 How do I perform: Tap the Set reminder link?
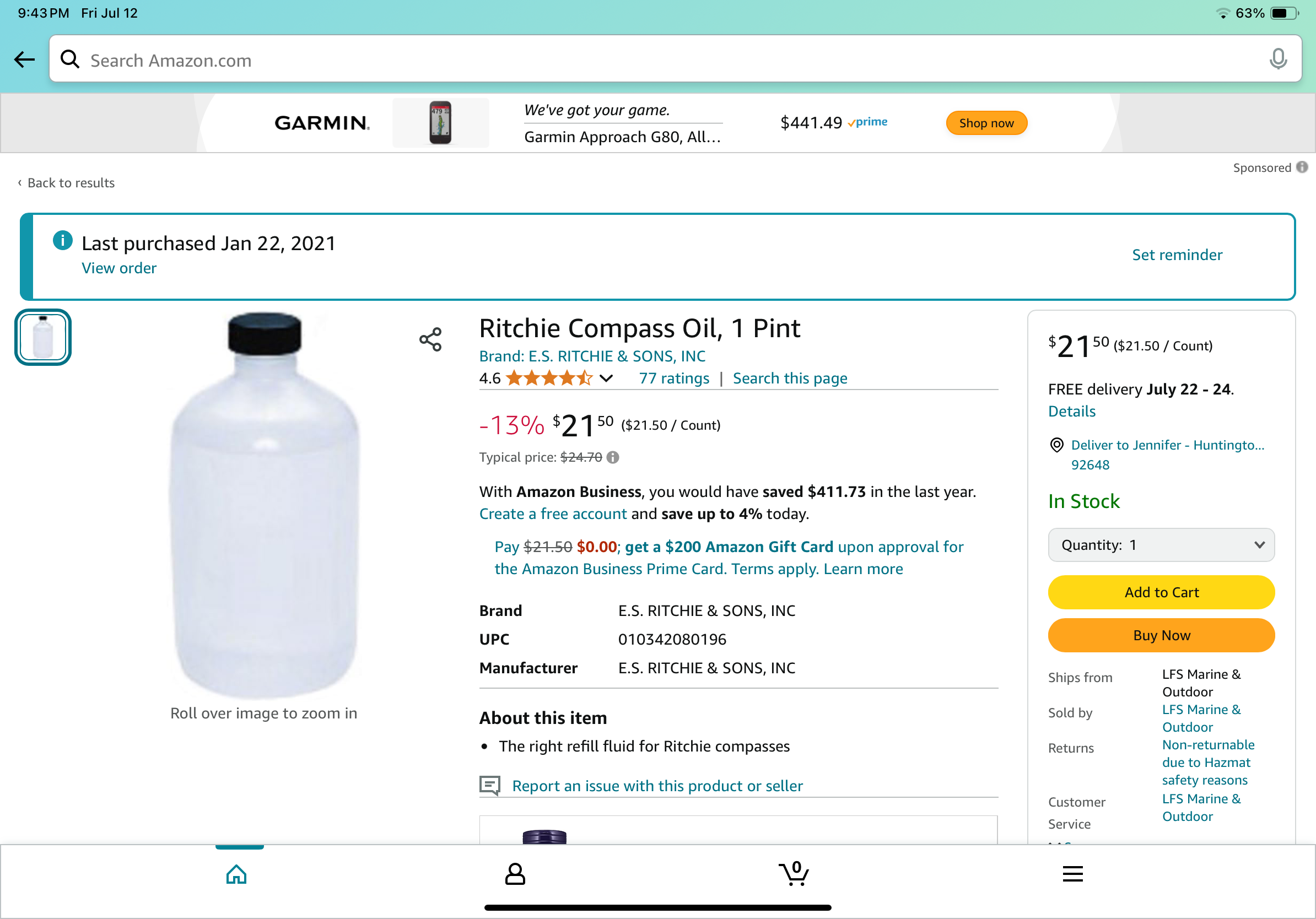pyautogui.click(x=1177, y=255)
